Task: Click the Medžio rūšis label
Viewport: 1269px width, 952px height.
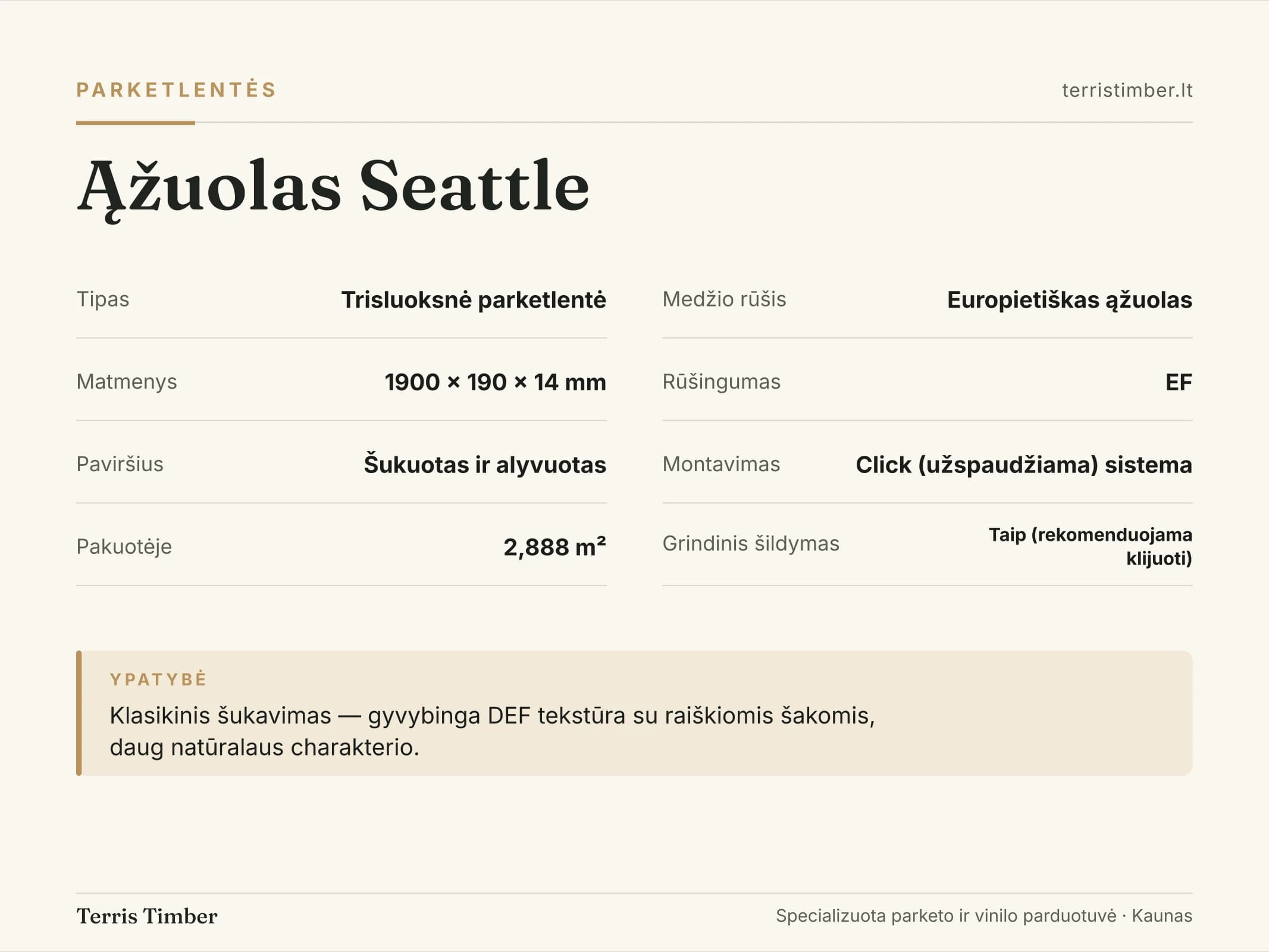Action: [x=724, y=299]
